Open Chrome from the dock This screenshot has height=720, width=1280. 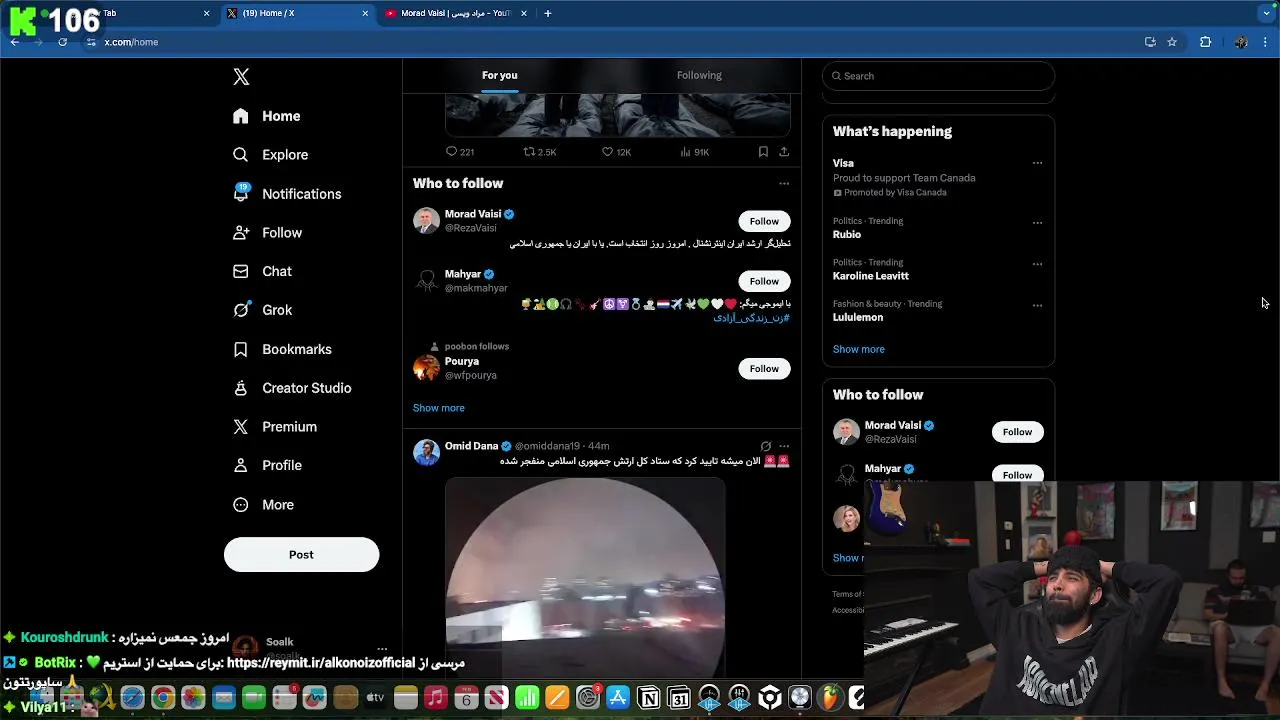click(163, 698)
